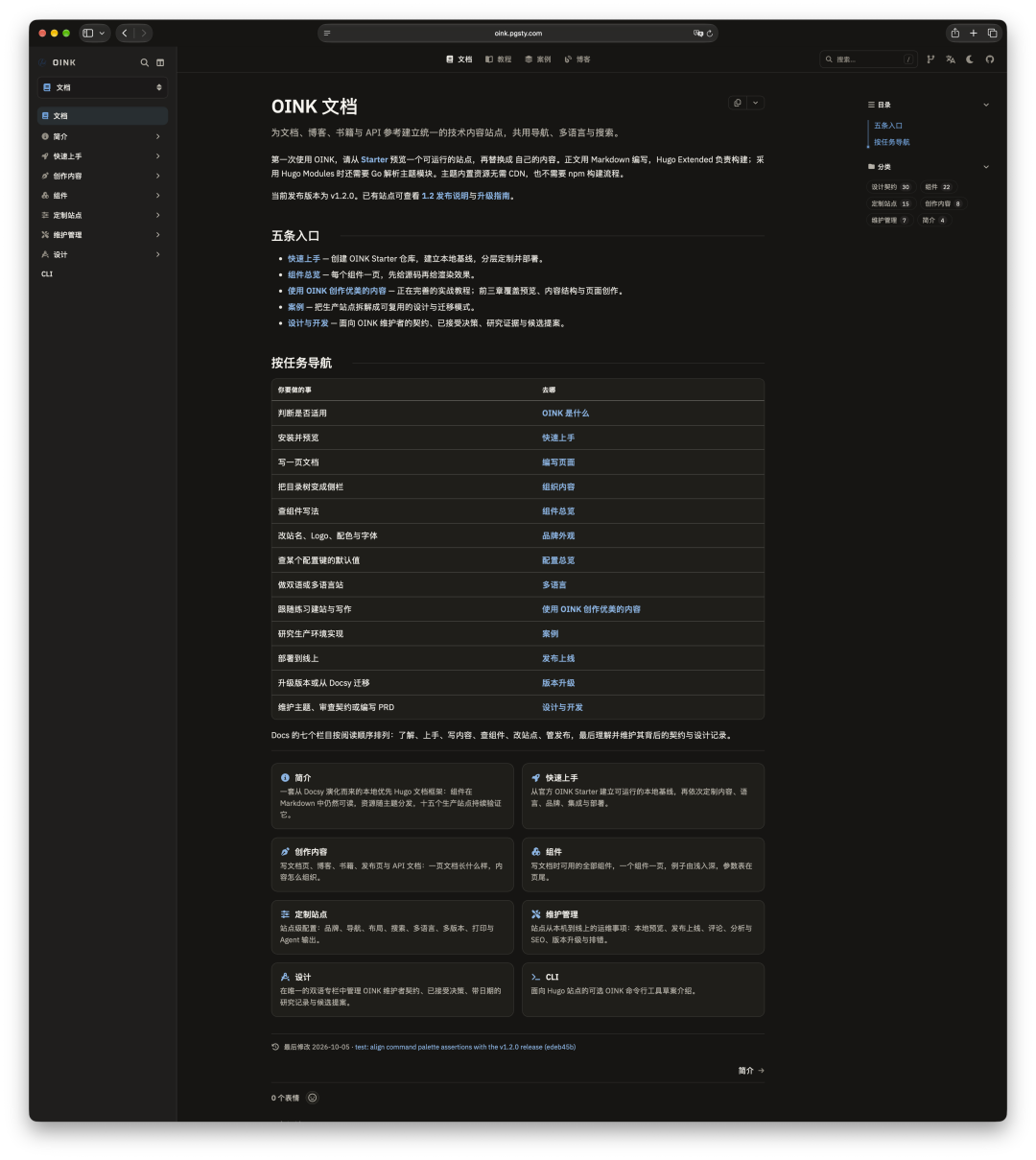This screenshot has width=1036, height=1160.
Task: Switch to the 文档 top navigation tab
Action: (459, 59)
